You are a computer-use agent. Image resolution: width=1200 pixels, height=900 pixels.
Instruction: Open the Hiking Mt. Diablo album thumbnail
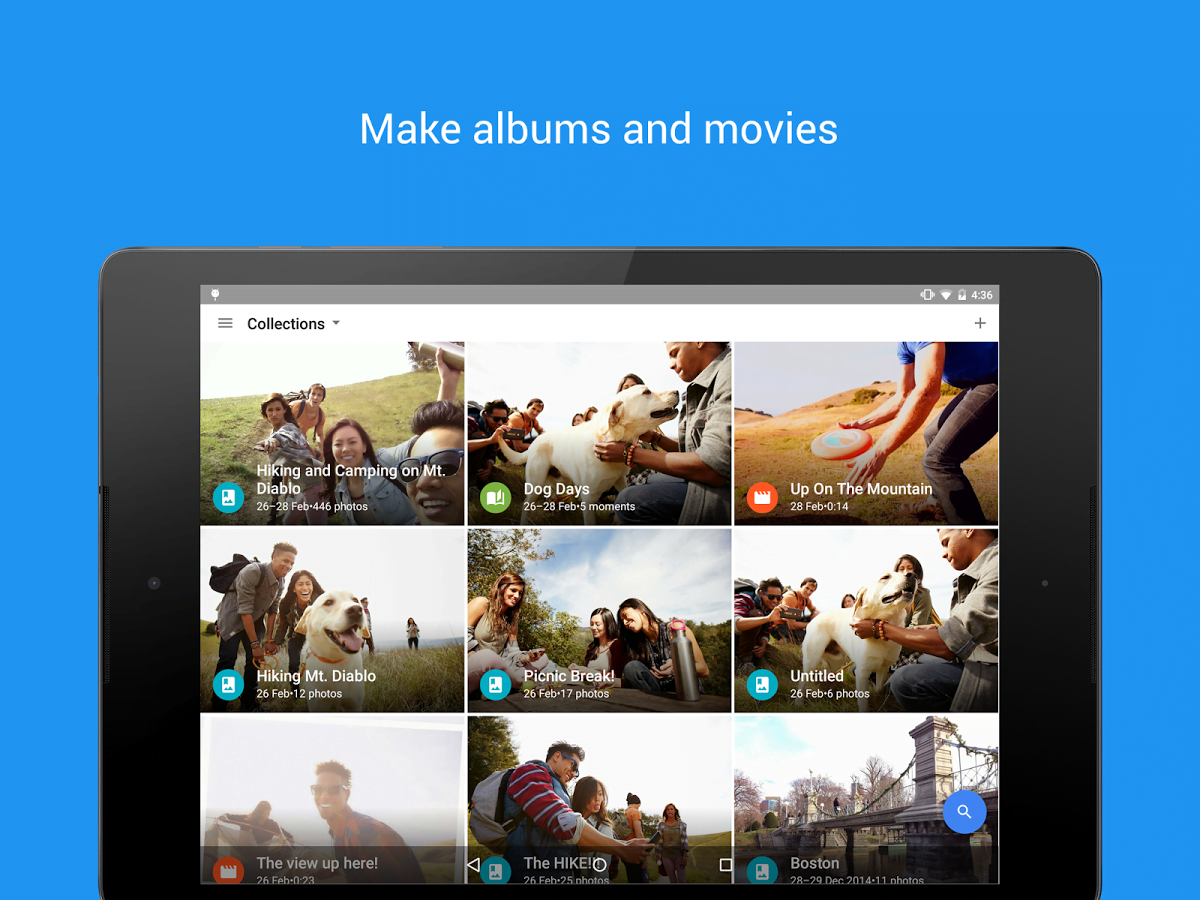coord(332,620)
